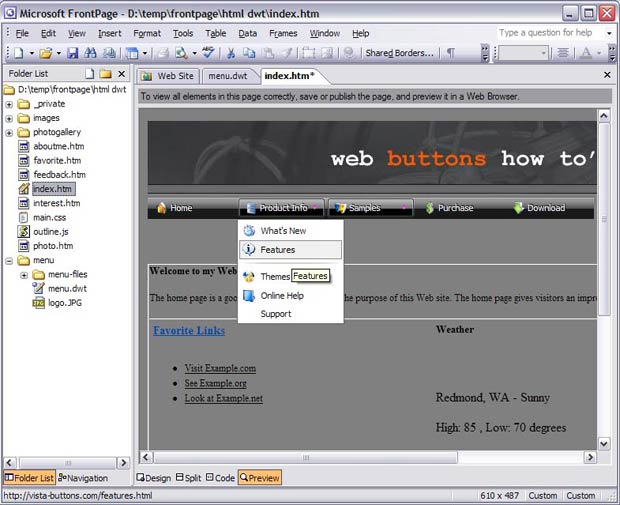Screen dimensions: 620x505
Task: Expand the _private folder
Action: pyautogui.click(x=9, y=105)
